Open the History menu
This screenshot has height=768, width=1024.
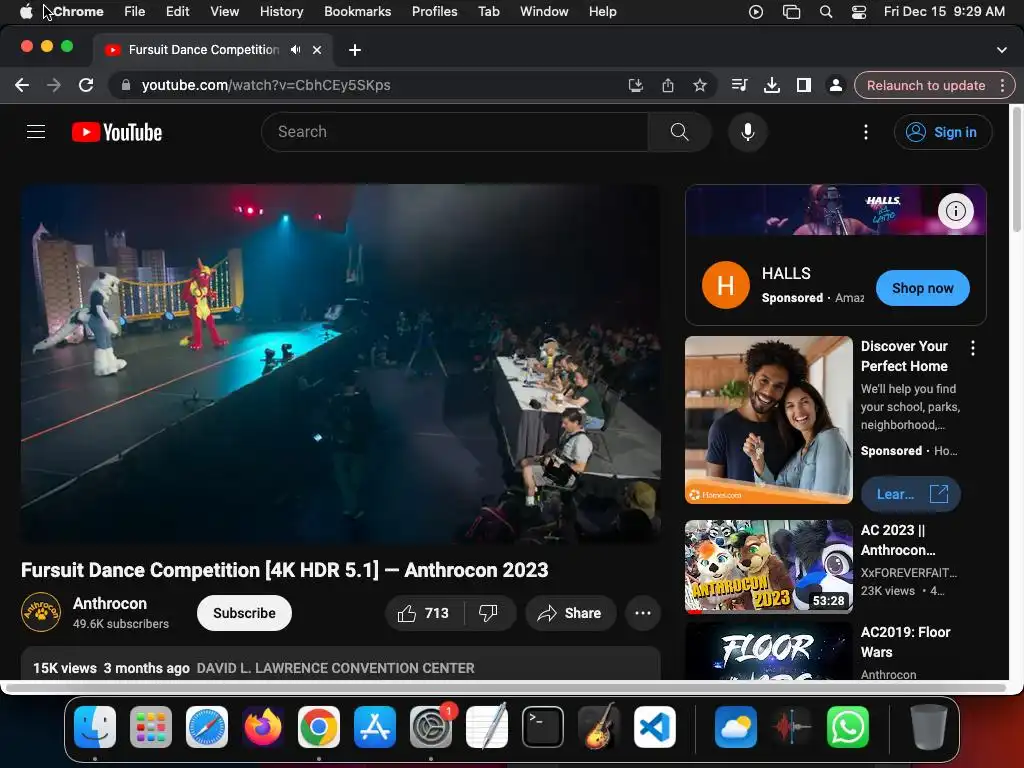[281, 12]
